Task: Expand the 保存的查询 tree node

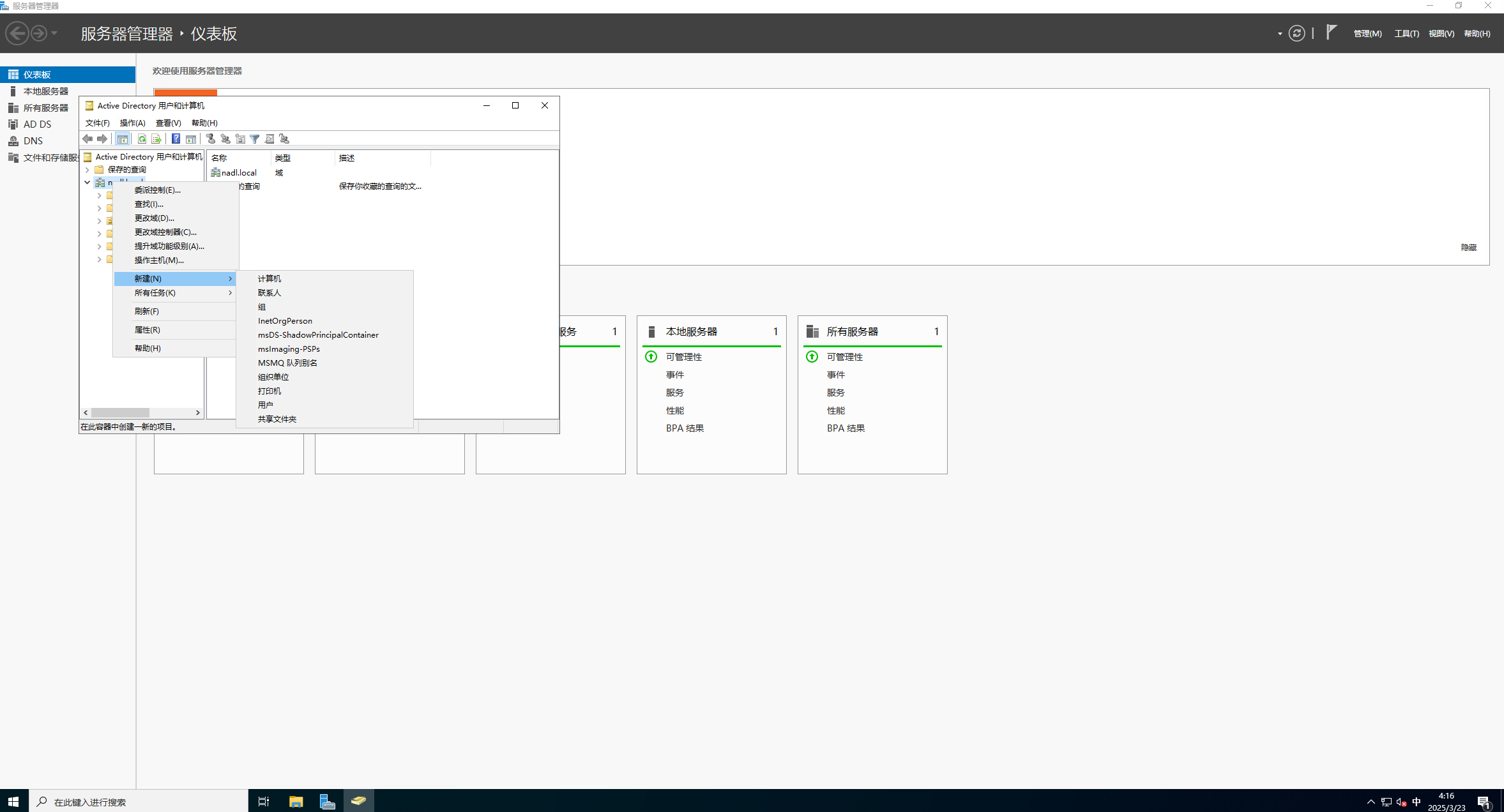Action: (x=87, y=170)
